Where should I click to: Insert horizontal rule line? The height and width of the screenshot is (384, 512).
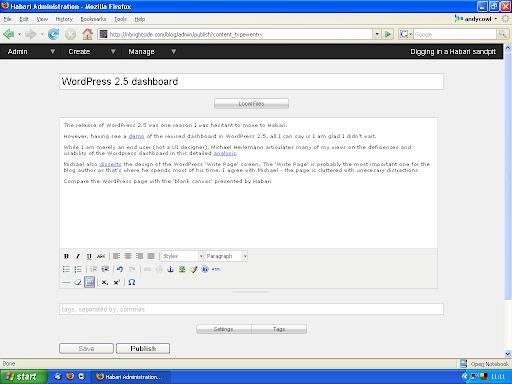click(66, 282)
